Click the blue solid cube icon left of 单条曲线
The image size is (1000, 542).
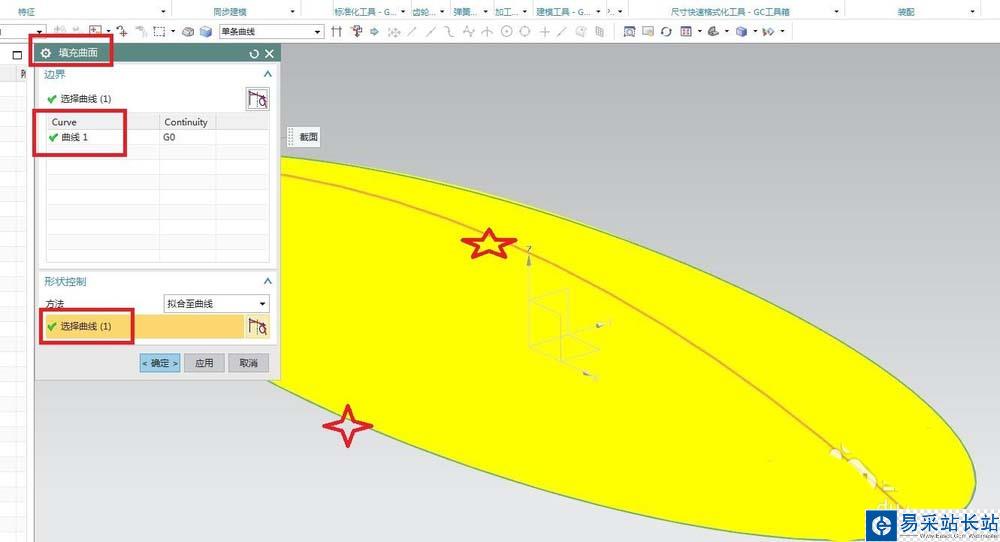pyautogui.click(x=205, y=31)
